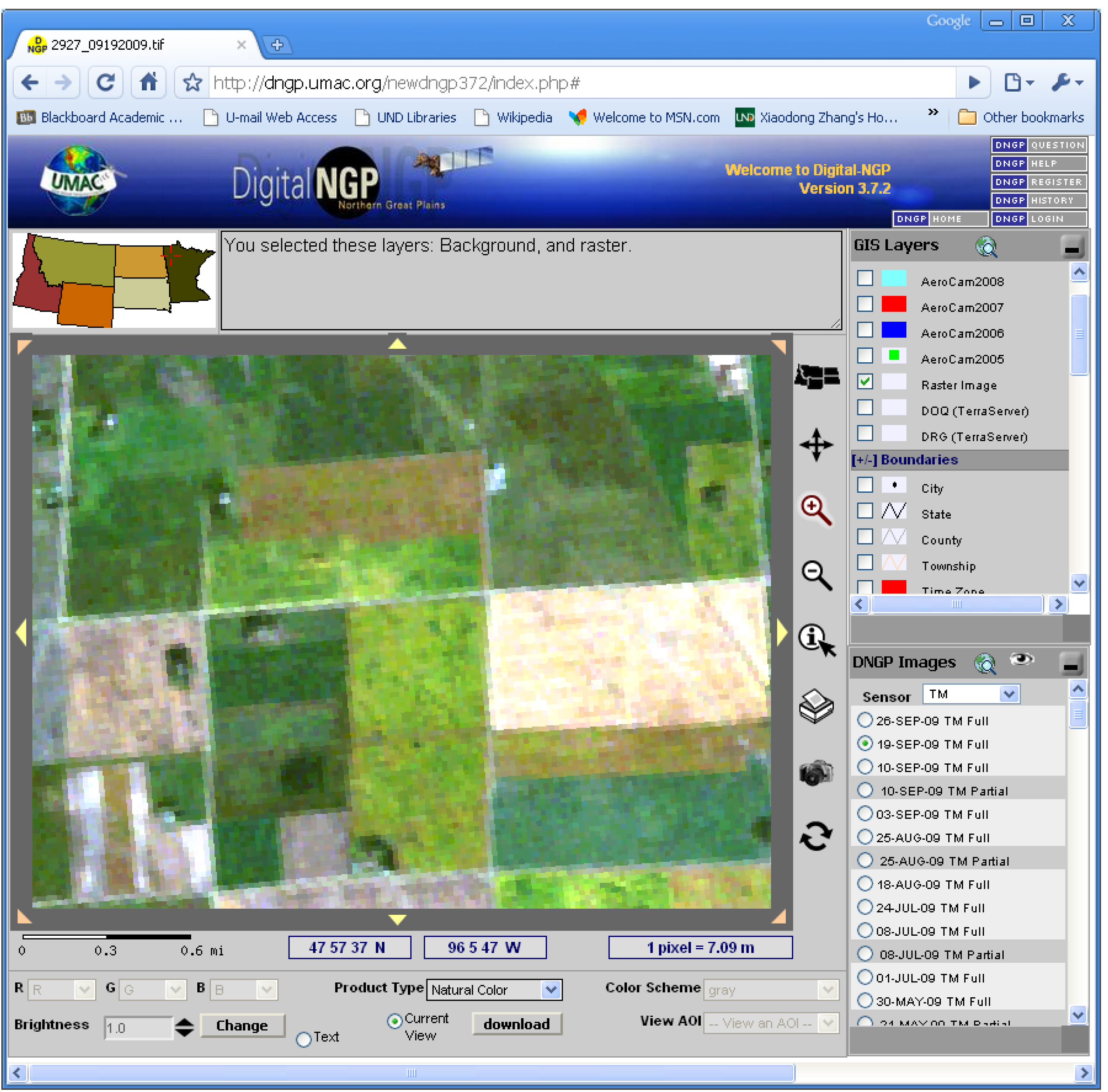Image resolution: width=1108 pixels, height=1092 pixels.
Task: Toggle the DNGP Images eye icon
Action: 1022,660
